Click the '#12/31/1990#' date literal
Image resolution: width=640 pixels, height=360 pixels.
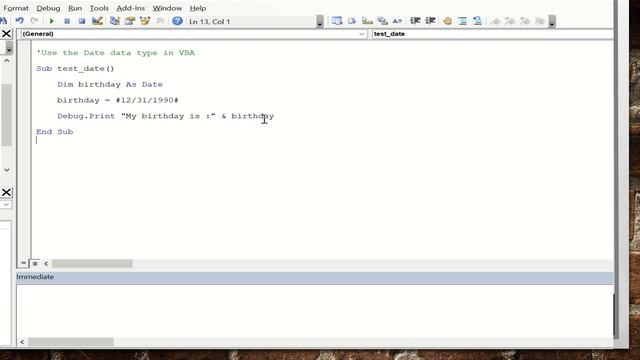(x=147, y=100)
